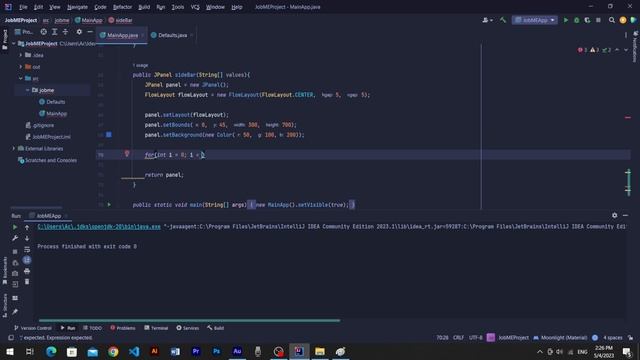Screen dimensions: 640x360
Task: Open run configuration wrench icon
Action: click(15, 238)
